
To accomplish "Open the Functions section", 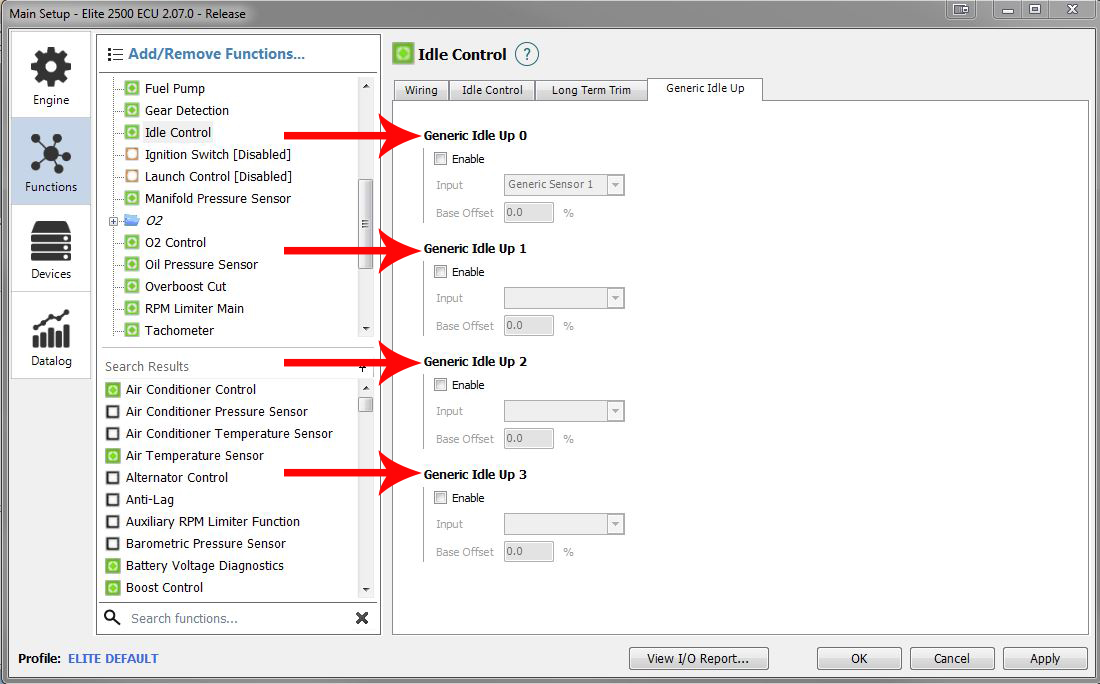I will point(51,161).
